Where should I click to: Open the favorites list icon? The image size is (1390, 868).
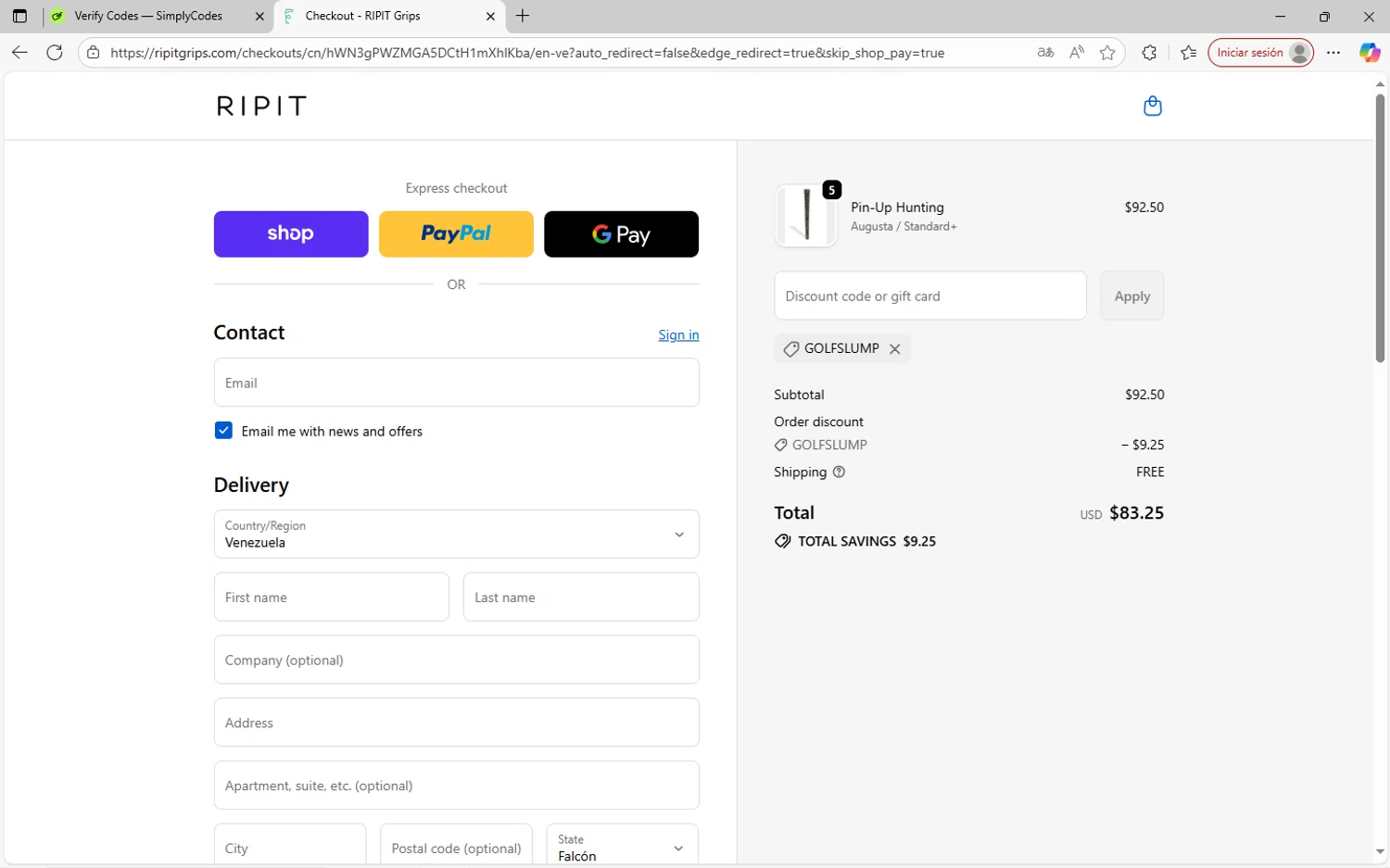tap(1189, 53)
